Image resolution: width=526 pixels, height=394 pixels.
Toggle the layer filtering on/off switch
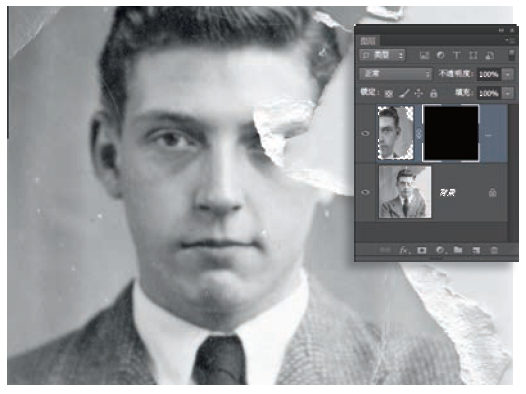(511, 55)
